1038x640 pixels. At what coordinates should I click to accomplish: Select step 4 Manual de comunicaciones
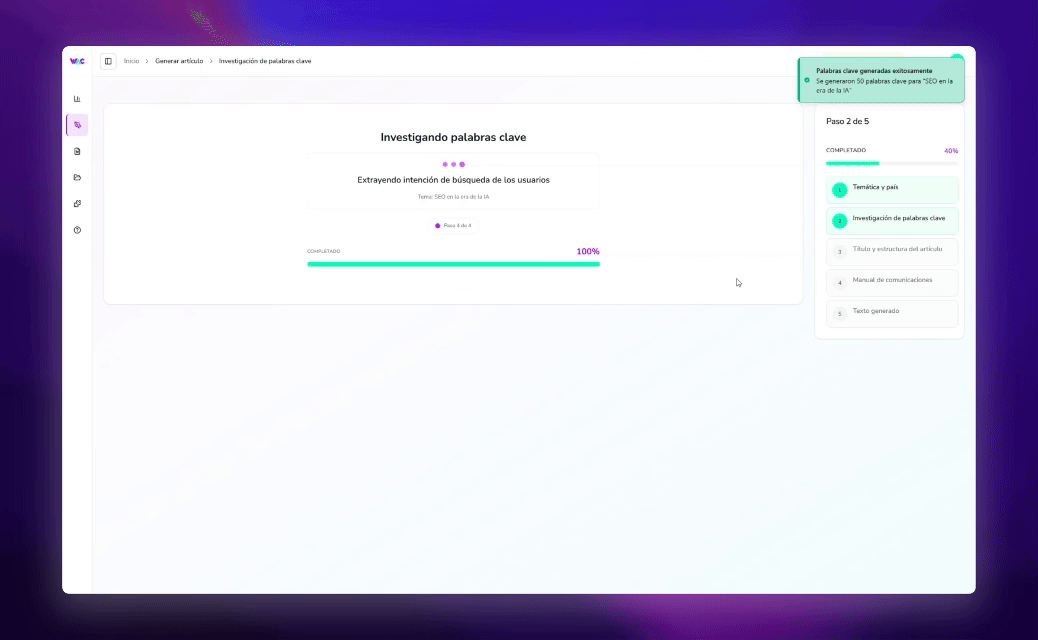(891, 282)
